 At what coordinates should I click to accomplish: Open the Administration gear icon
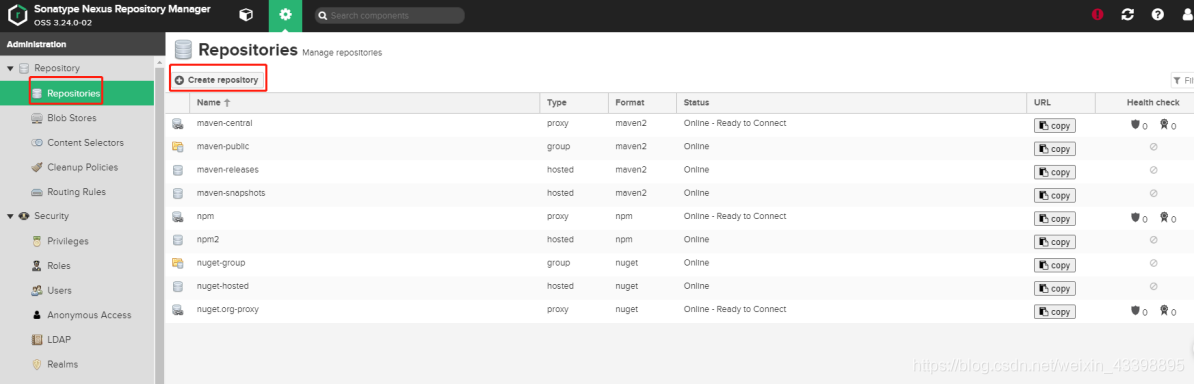coord(286,15)
